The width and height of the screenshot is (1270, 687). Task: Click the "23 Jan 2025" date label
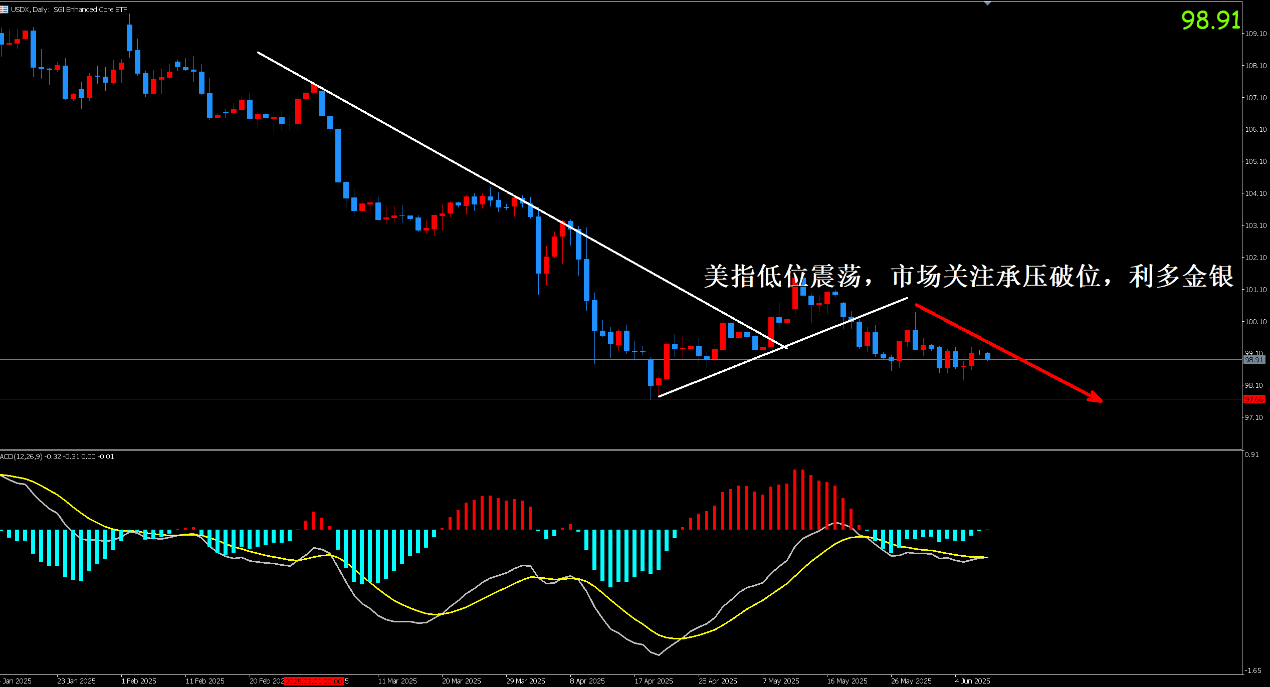[x=77, y=680]
